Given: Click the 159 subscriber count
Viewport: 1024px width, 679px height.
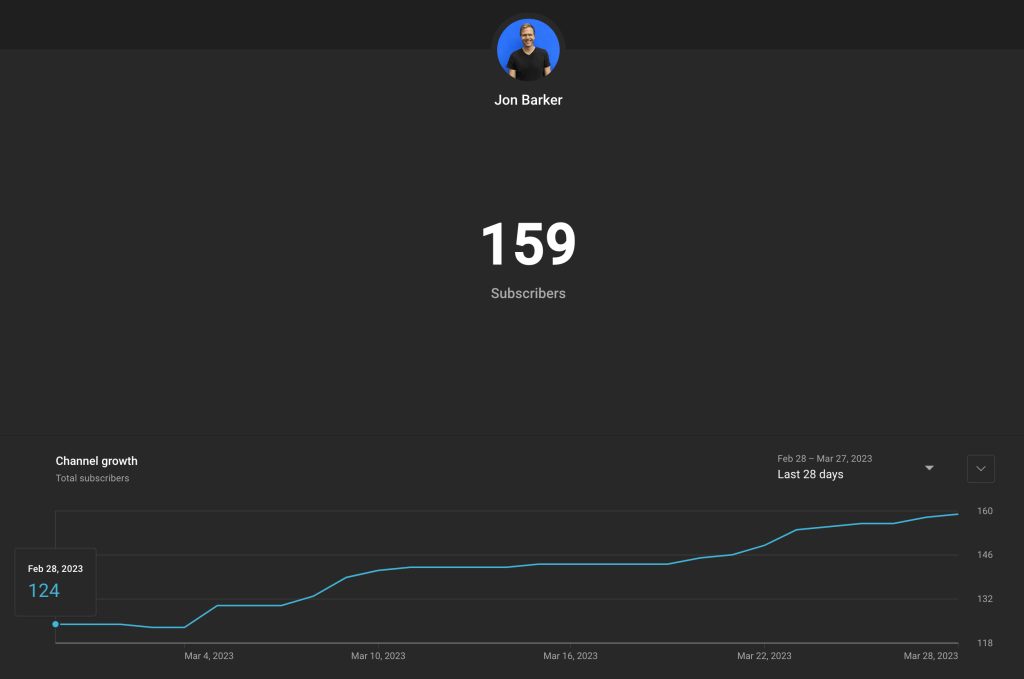Looking at the screenshot, I should click(528, 245).
